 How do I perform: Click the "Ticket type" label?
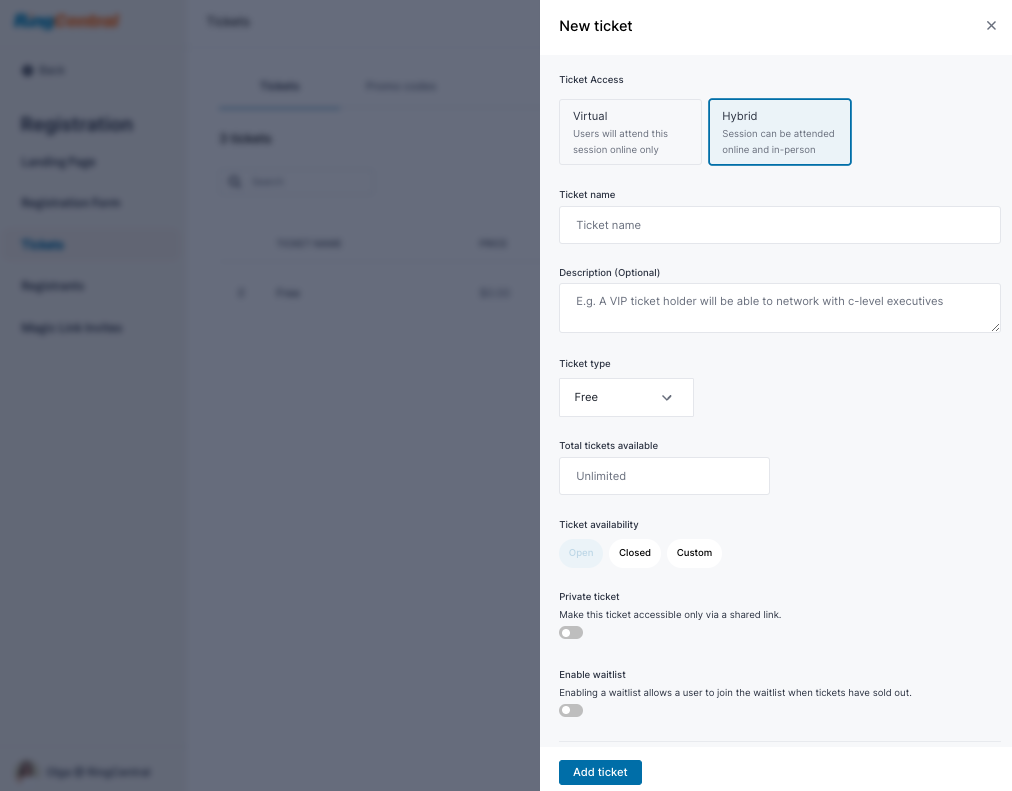tap(585, 364)
